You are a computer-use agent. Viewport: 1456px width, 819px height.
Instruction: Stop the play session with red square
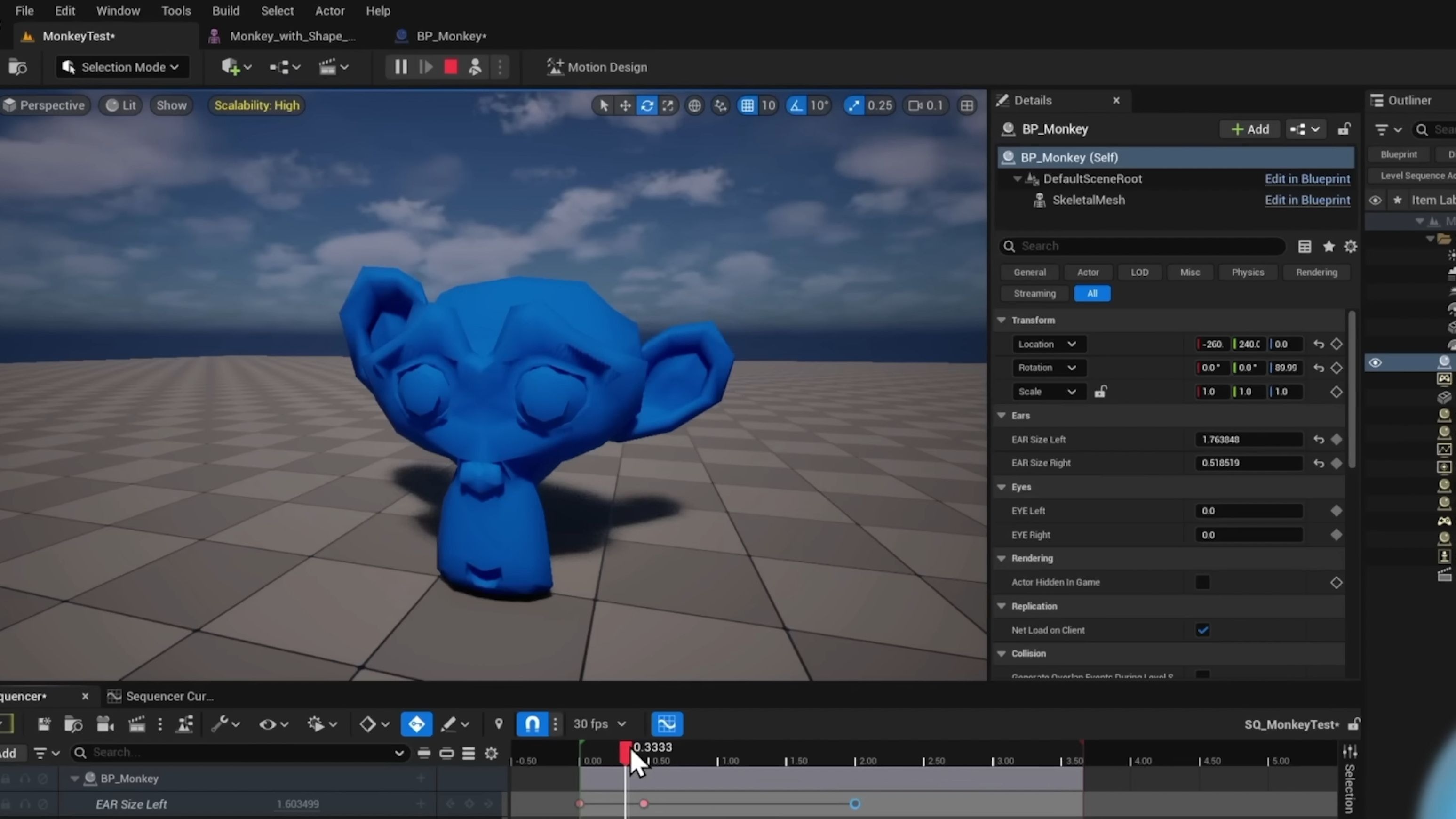click(451, 67)
